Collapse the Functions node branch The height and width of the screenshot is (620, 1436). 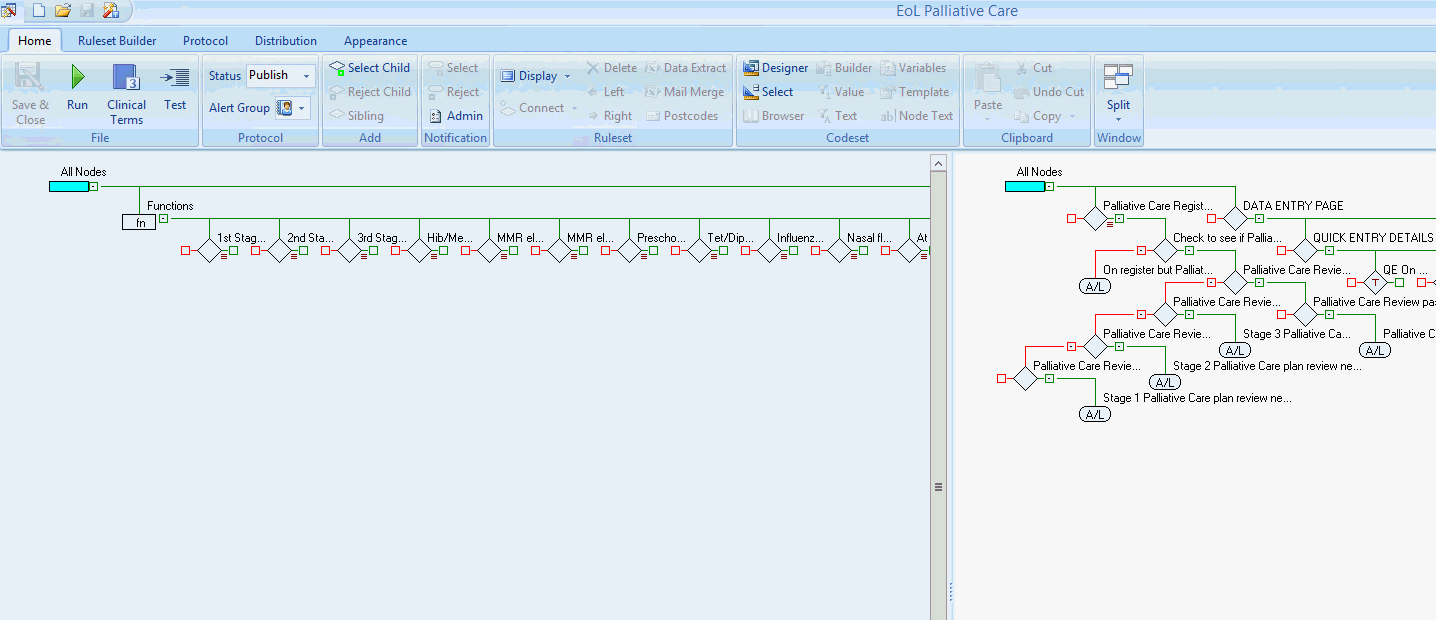163,218
